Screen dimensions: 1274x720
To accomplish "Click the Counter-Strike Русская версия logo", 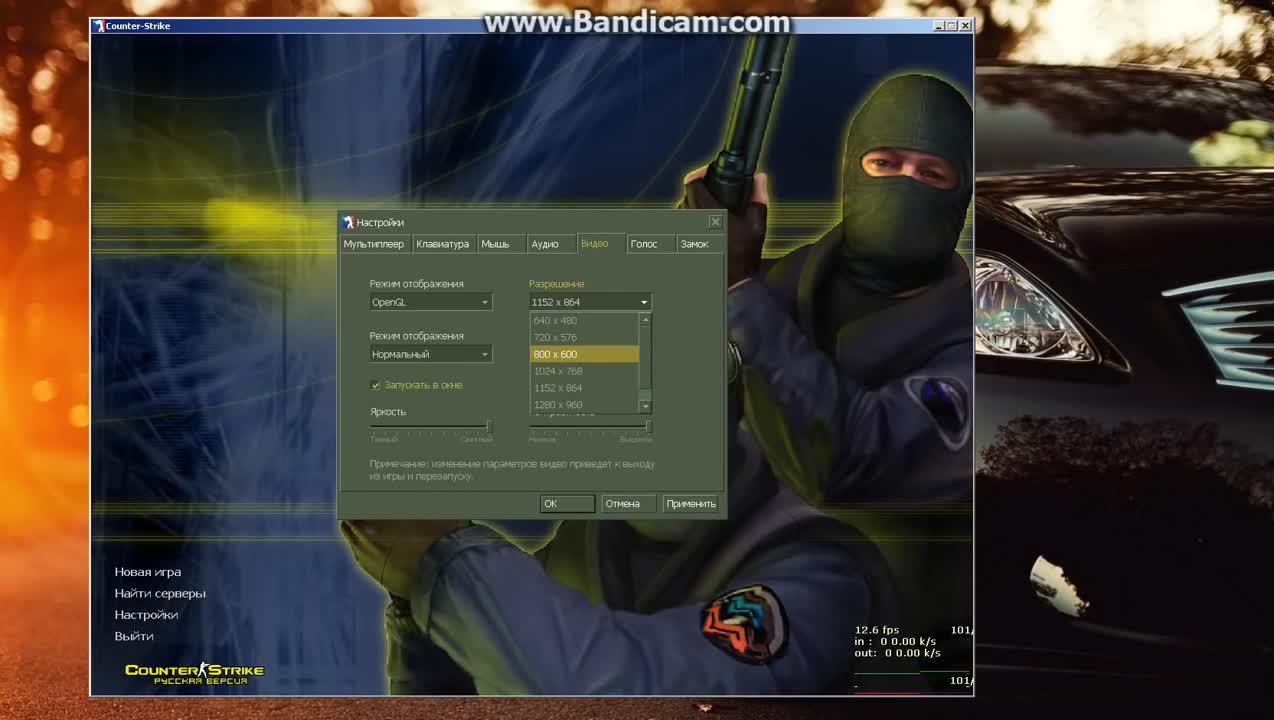I will [x=194, y=673].
